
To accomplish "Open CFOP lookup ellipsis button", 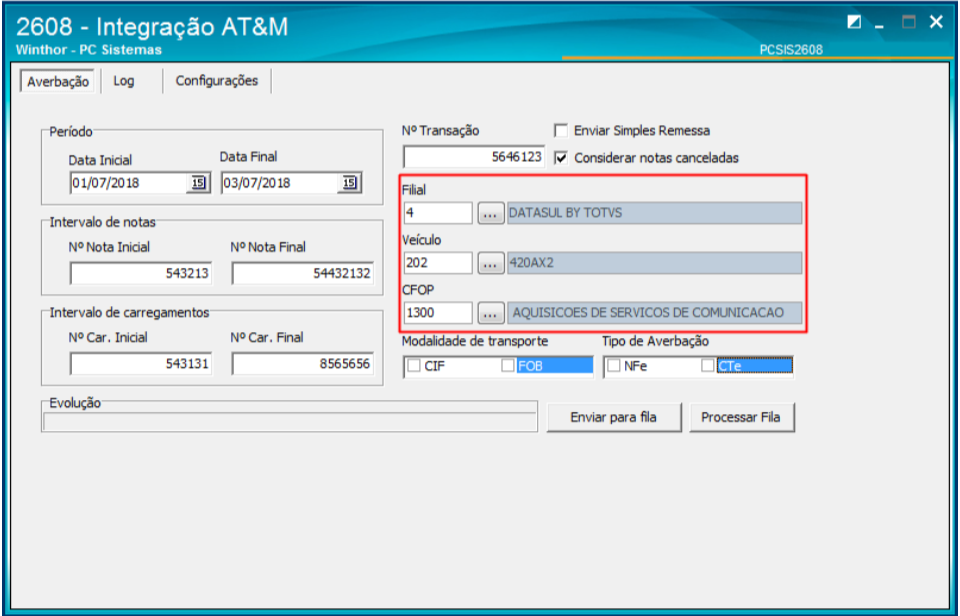I will point(490,313).
